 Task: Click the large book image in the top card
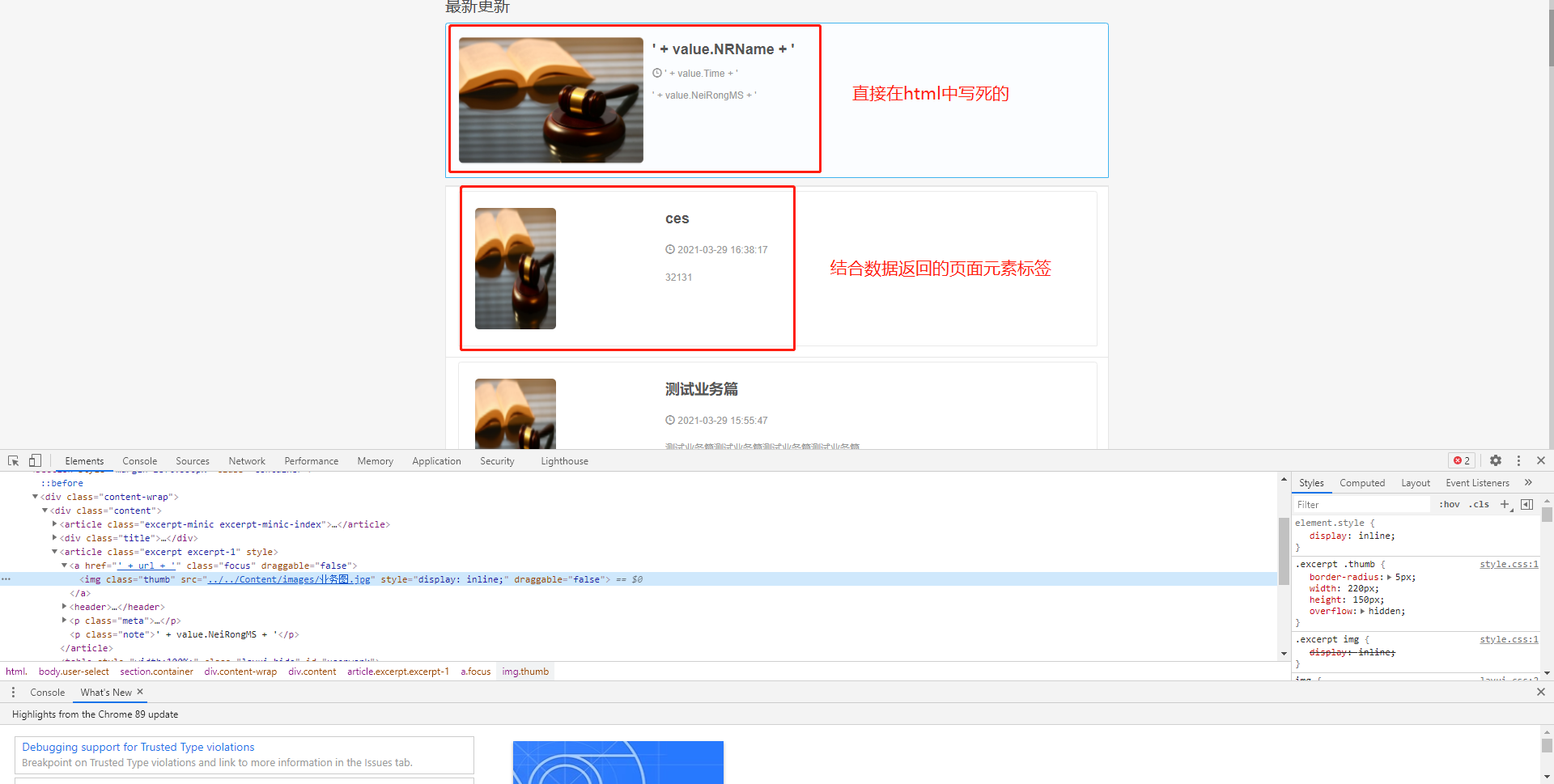click(x=550, y=100)
